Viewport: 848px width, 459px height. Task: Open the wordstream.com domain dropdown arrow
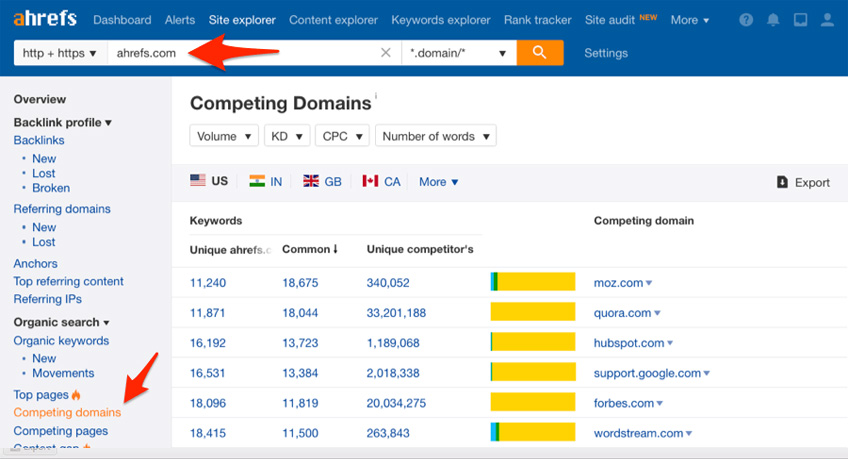click(688, 433)
